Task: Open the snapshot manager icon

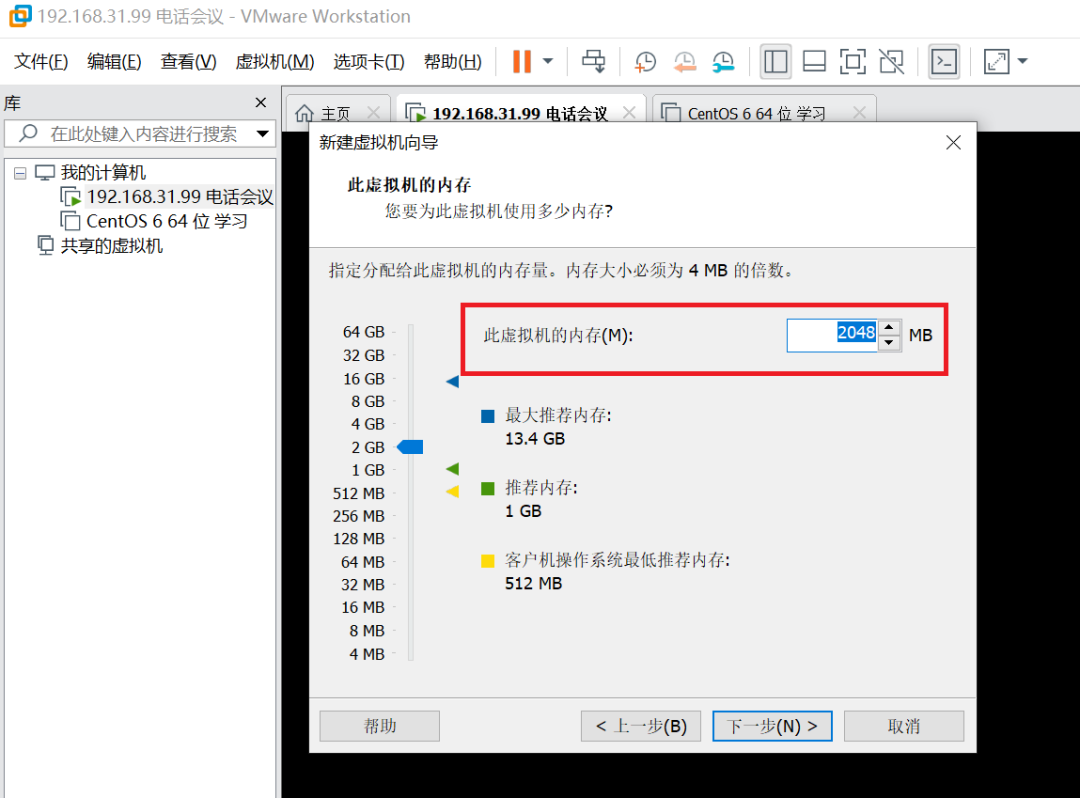Action: click(723, 61)
